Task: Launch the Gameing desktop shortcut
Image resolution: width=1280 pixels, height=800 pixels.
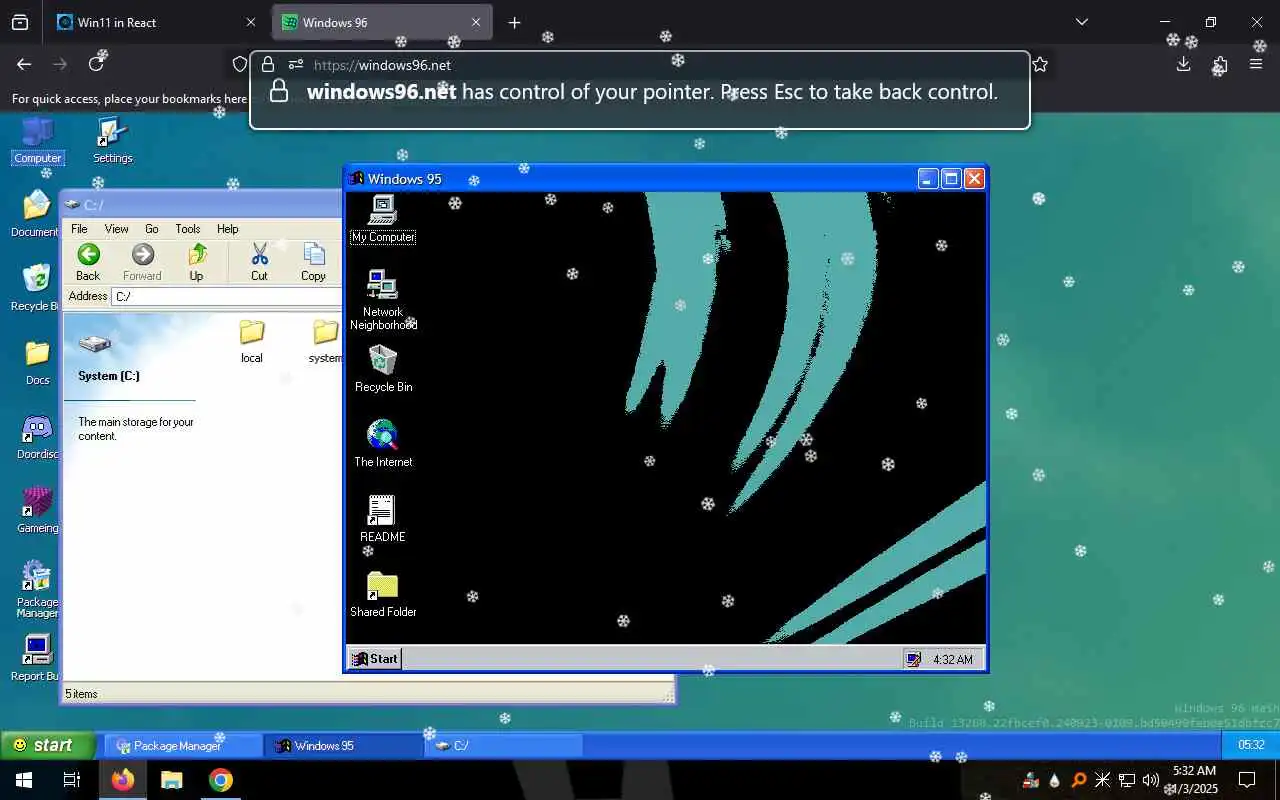Action: [x=37, y=510]
